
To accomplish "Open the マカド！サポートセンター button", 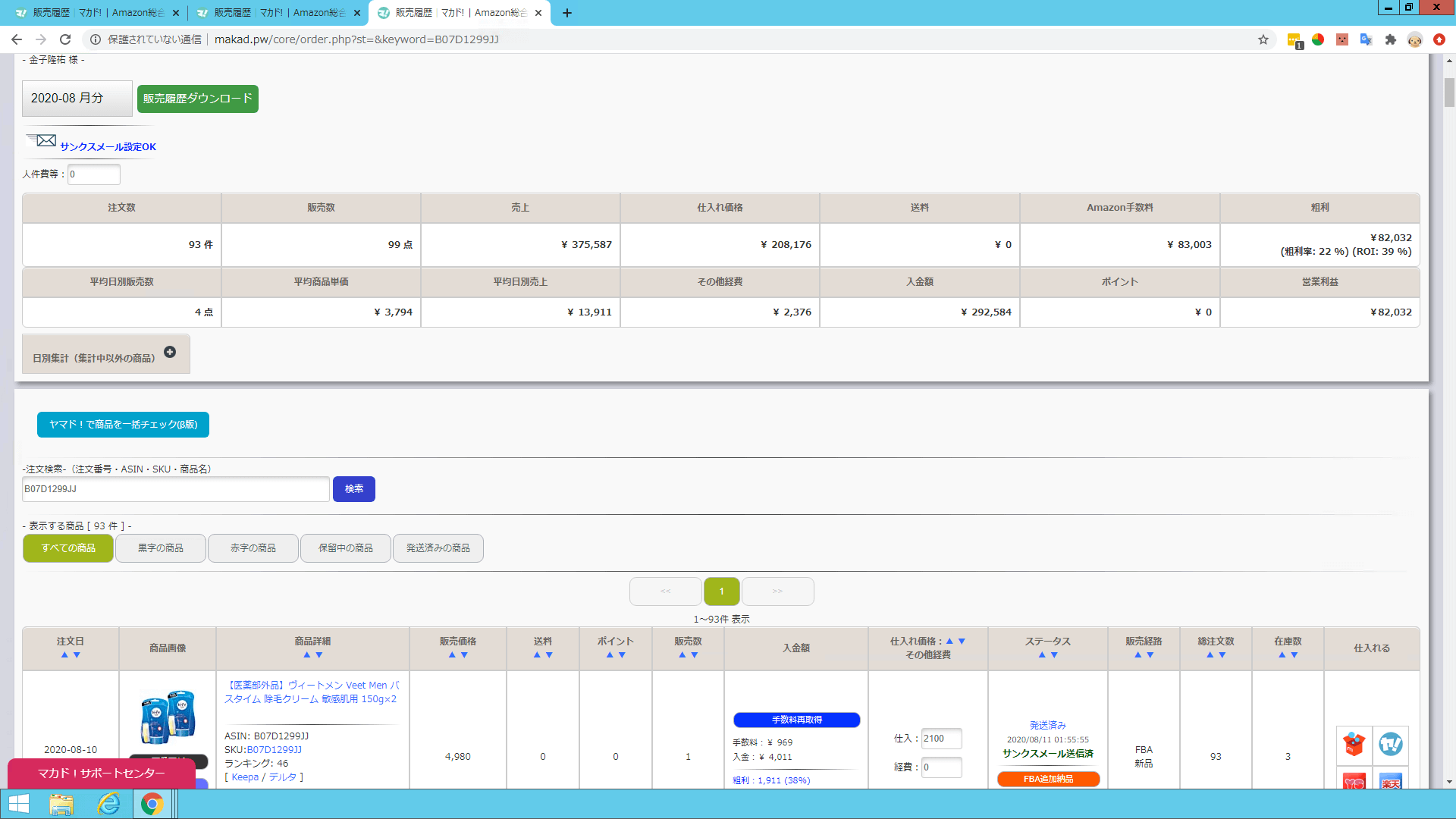I will point(101,773).
